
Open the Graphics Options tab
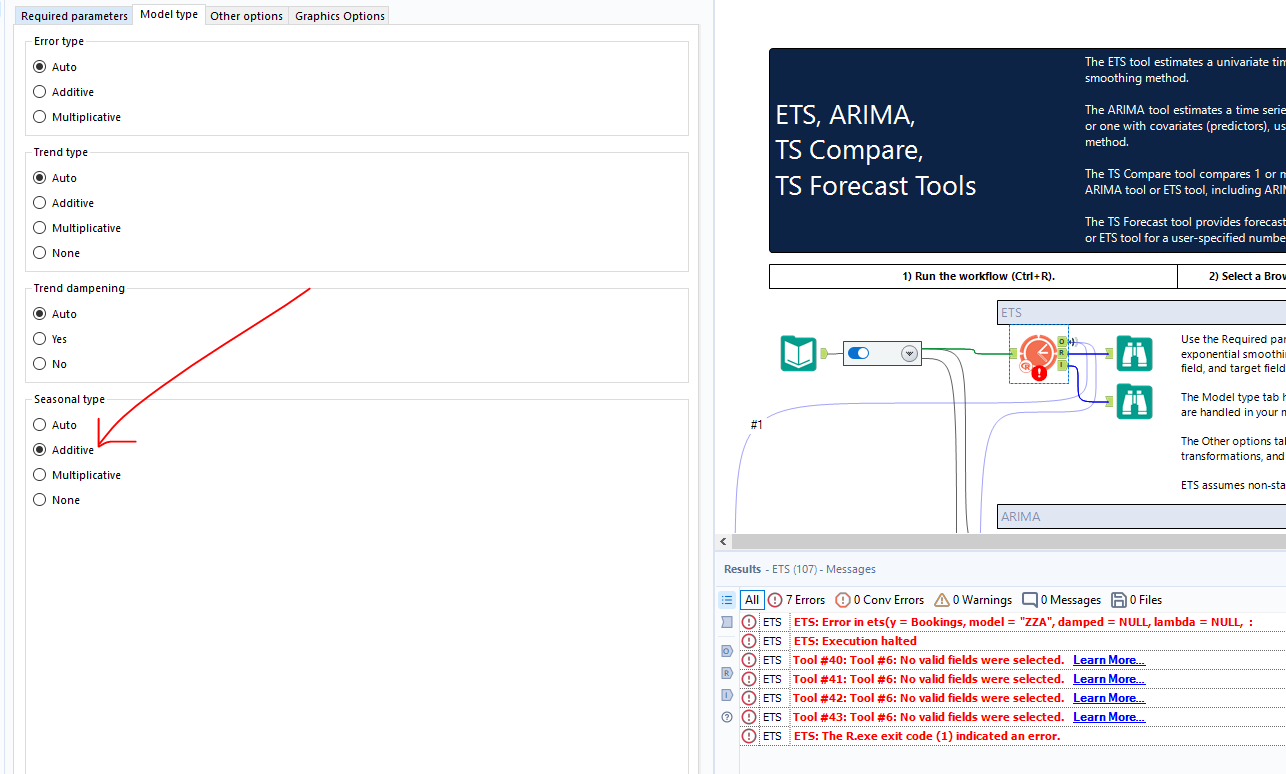tap(338, 15)
